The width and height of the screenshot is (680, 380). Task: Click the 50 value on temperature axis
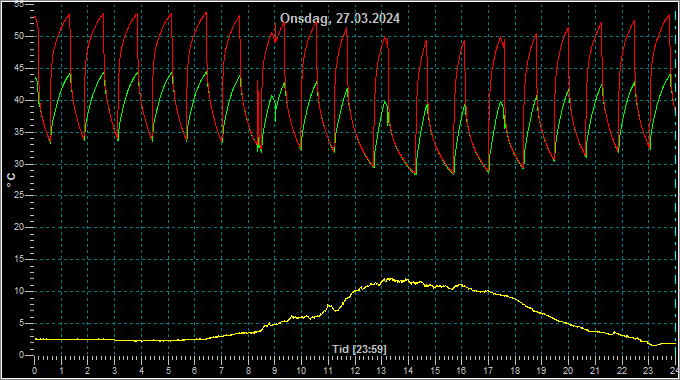click(19, 36)
